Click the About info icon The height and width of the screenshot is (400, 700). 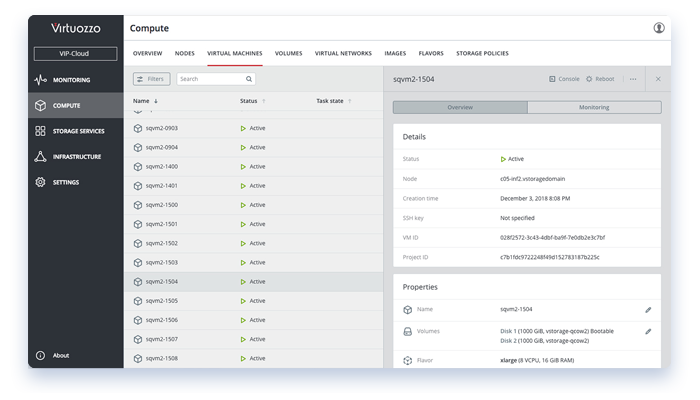(x=40, y=355)
